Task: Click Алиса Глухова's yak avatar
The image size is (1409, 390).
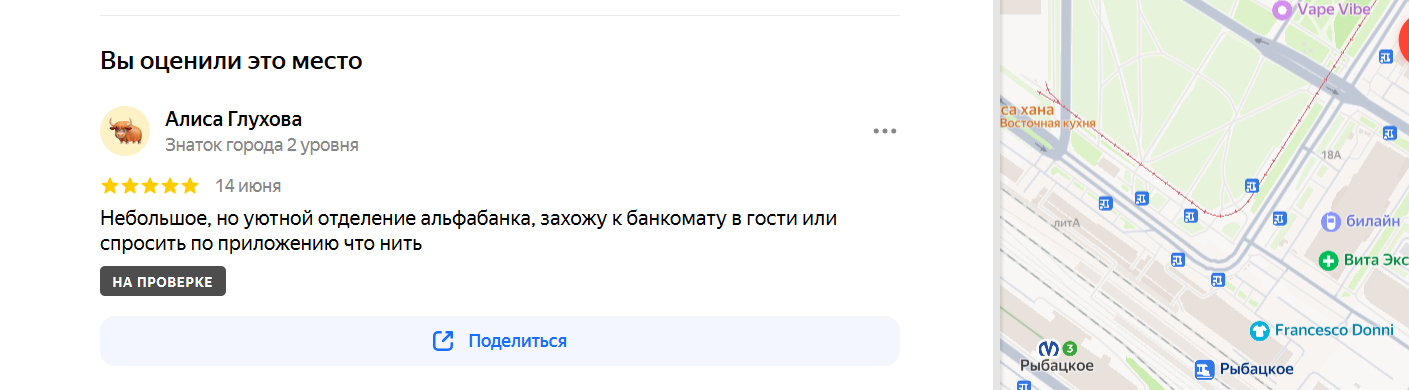Action: (125, 131)
